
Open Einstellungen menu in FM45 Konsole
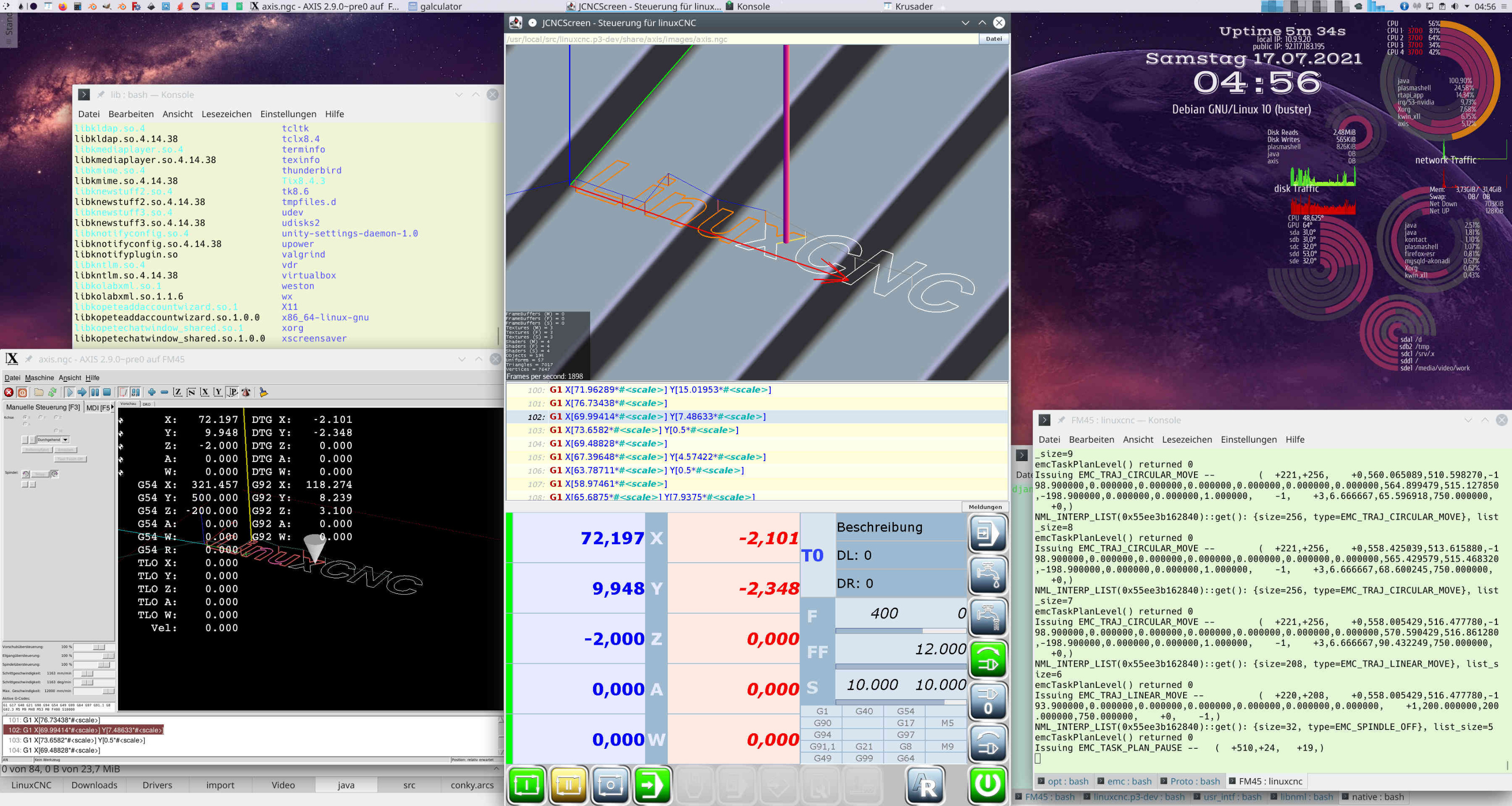click(x=1248, y=439)
